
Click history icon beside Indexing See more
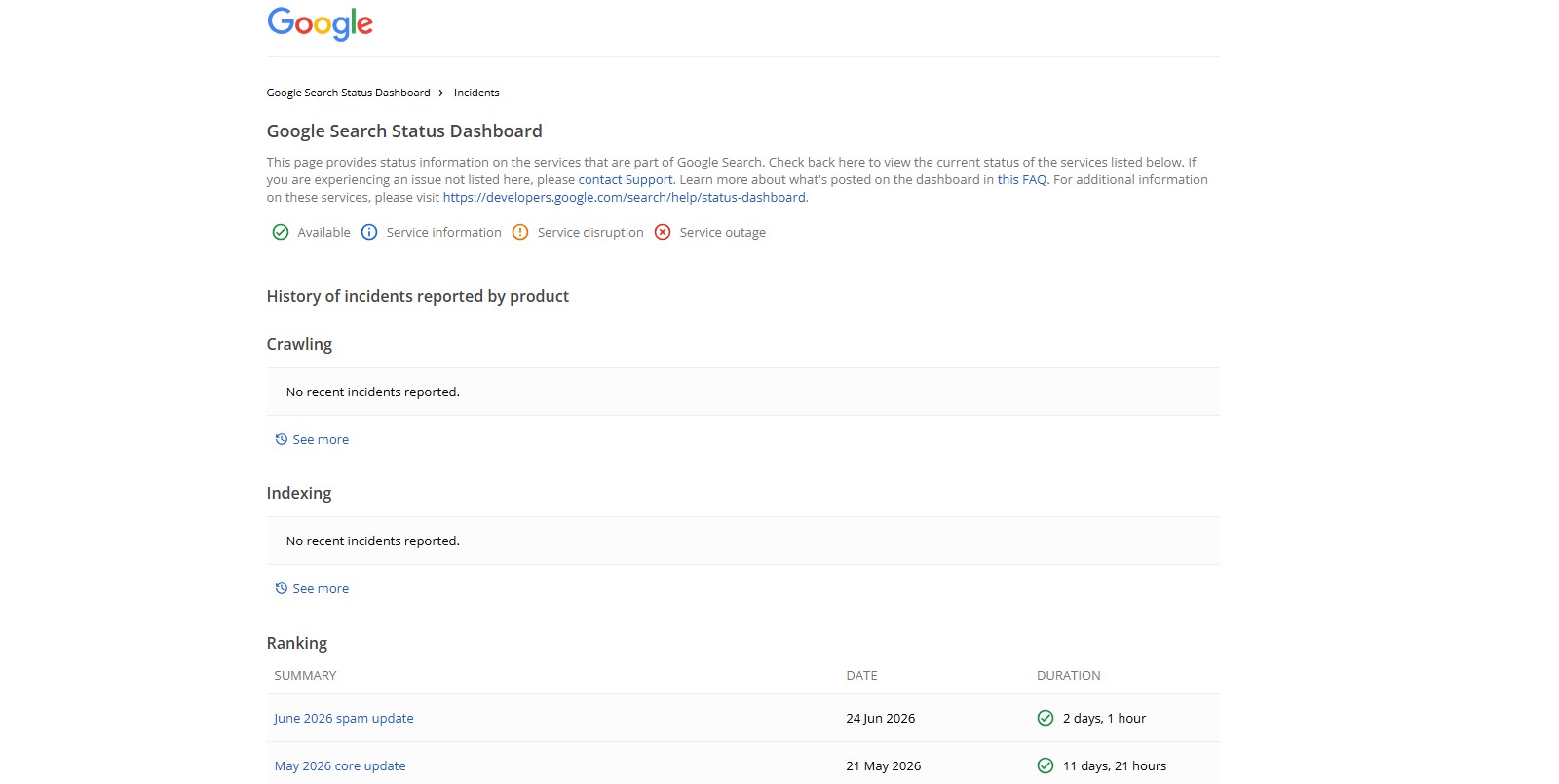click(x=282, y=588)
